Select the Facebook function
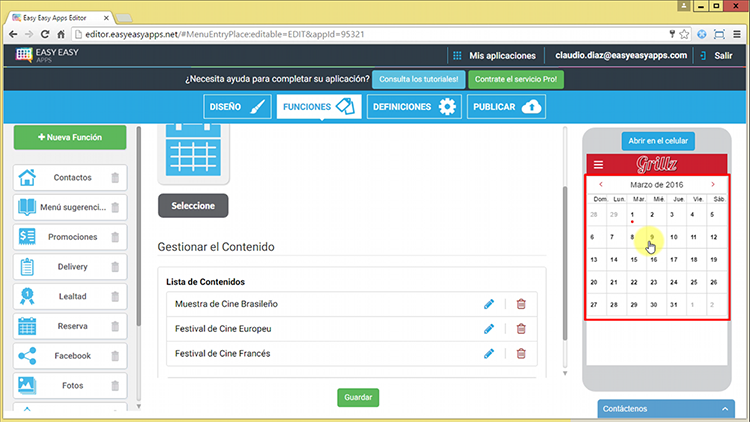This screenshot has width=750, height=422. 70,355
